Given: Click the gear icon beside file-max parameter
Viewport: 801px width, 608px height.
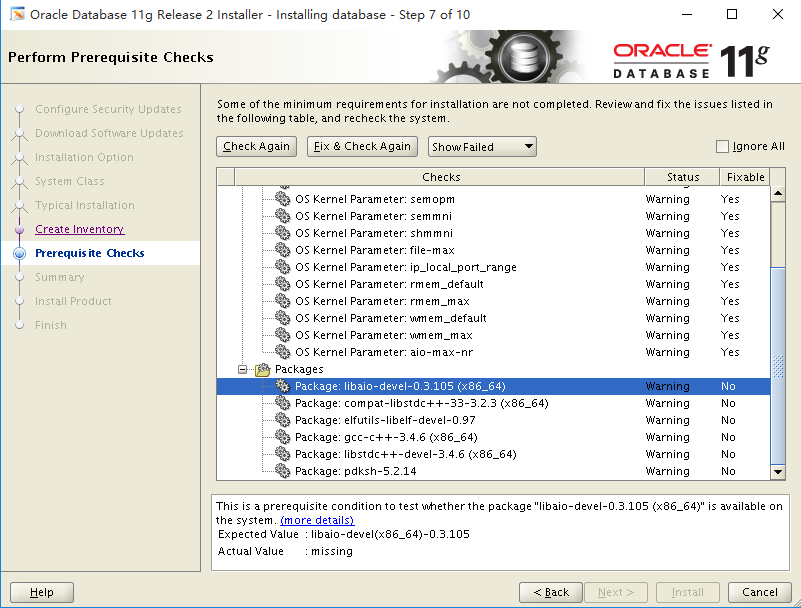Looking at the screenshot, I should coord(282,249).
